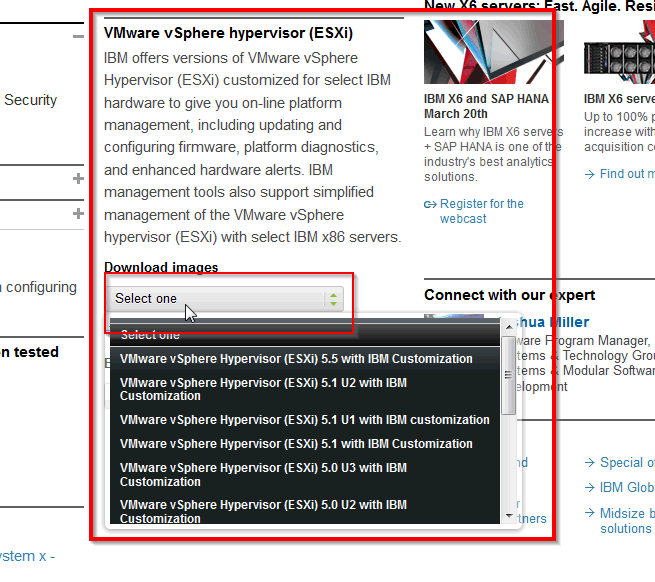The height and width of the screenshot is (582, 655).
Task: Open the System x link at bottom left
Action: pos(27,557)
